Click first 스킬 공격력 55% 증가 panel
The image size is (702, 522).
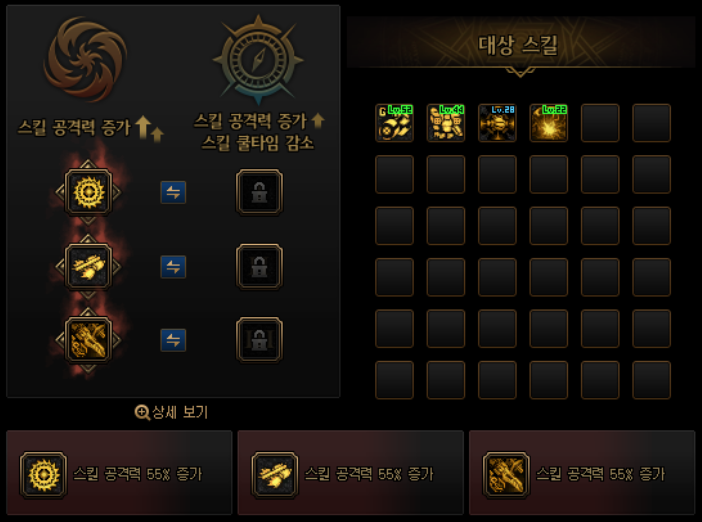coord(119,473)
